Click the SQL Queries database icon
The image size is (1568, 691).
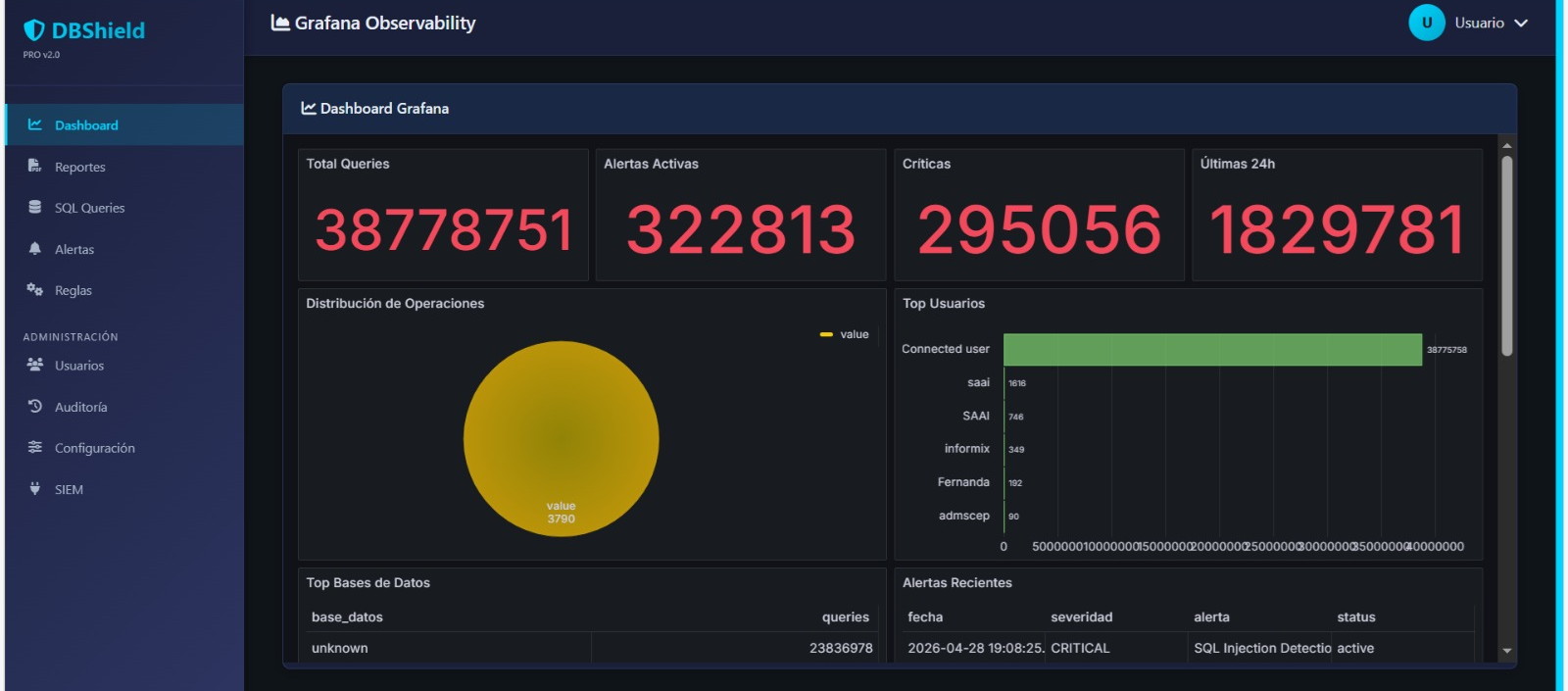[x=35, y=207]
